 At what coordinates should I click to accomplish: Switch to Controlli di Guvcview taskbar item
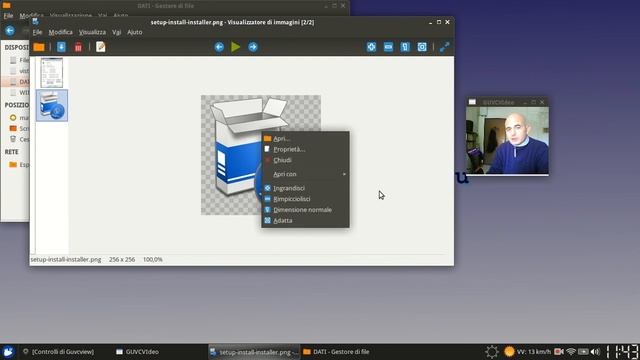(58, 351)
